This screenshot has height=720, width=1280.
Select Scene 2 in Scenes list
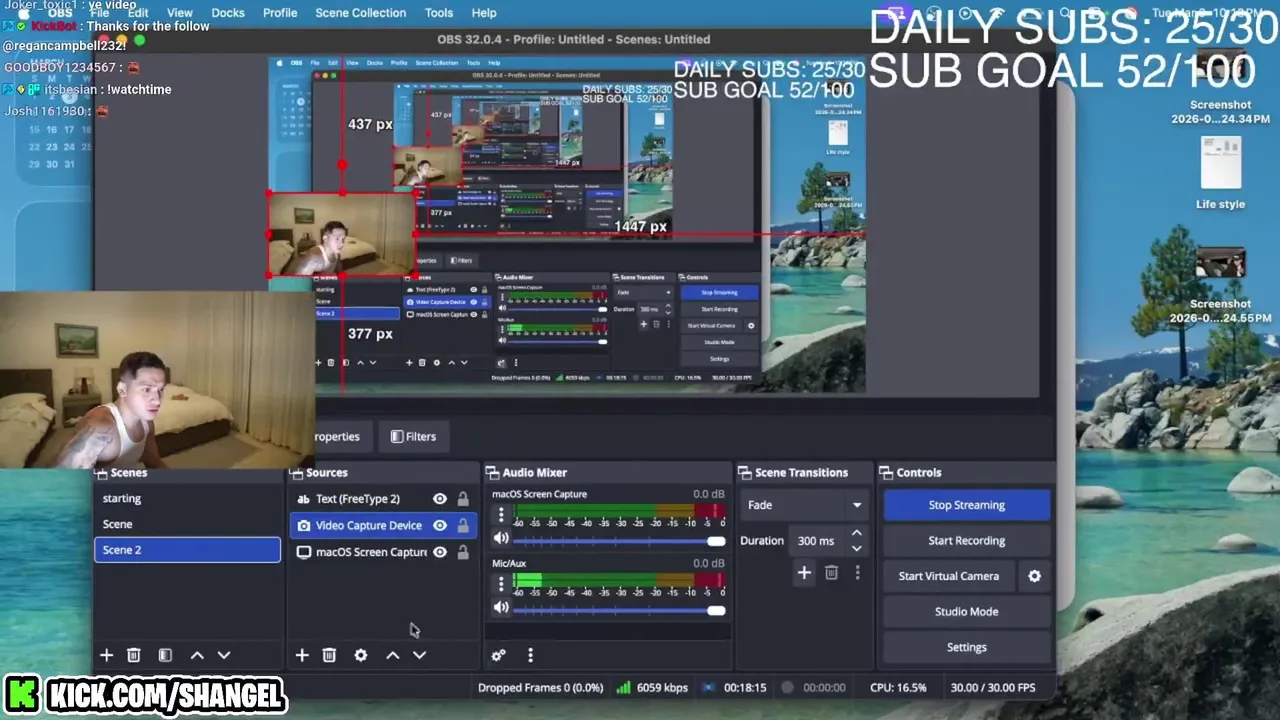click(187, 550)
